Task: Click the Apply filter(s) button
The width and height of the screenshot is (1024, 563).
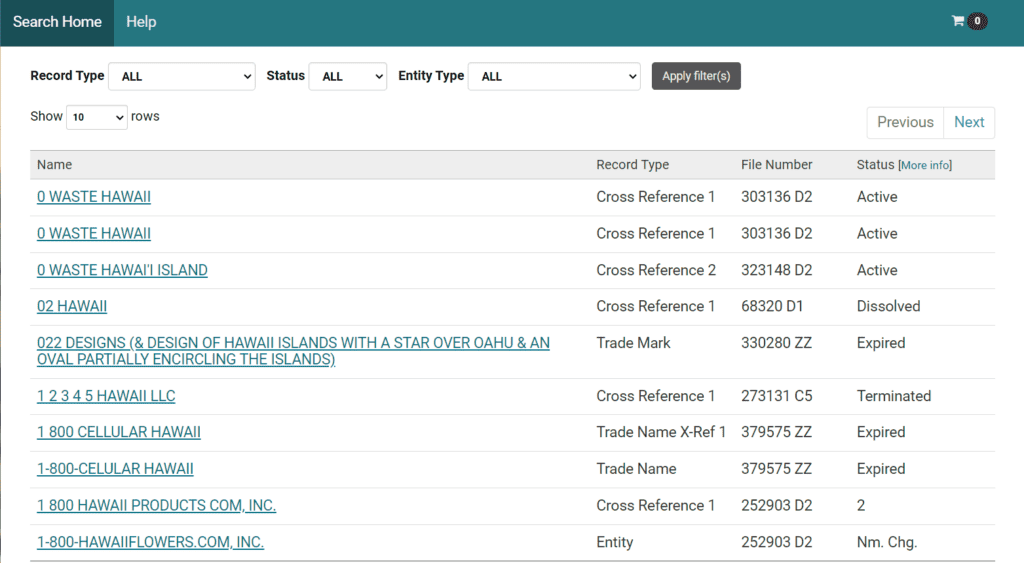Action: 696,76
